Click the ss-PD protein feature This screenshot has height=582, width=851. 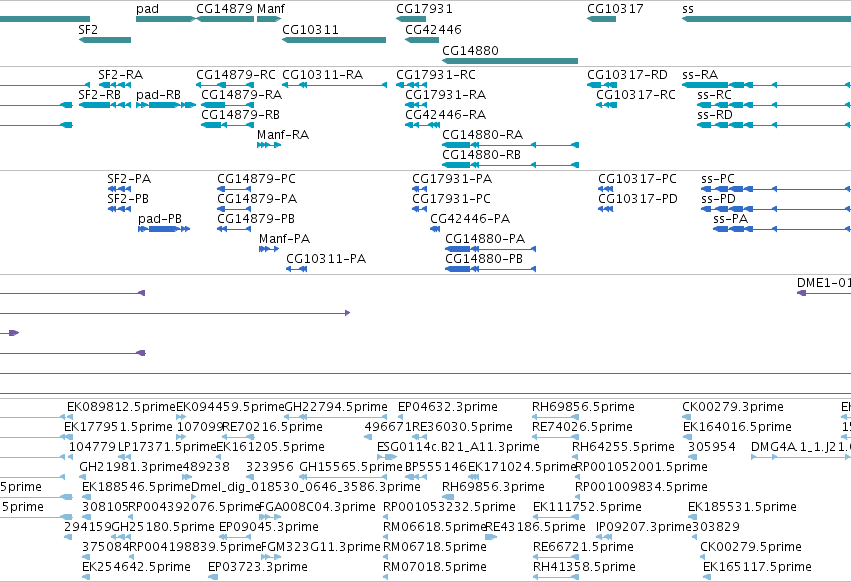[776, 209]
